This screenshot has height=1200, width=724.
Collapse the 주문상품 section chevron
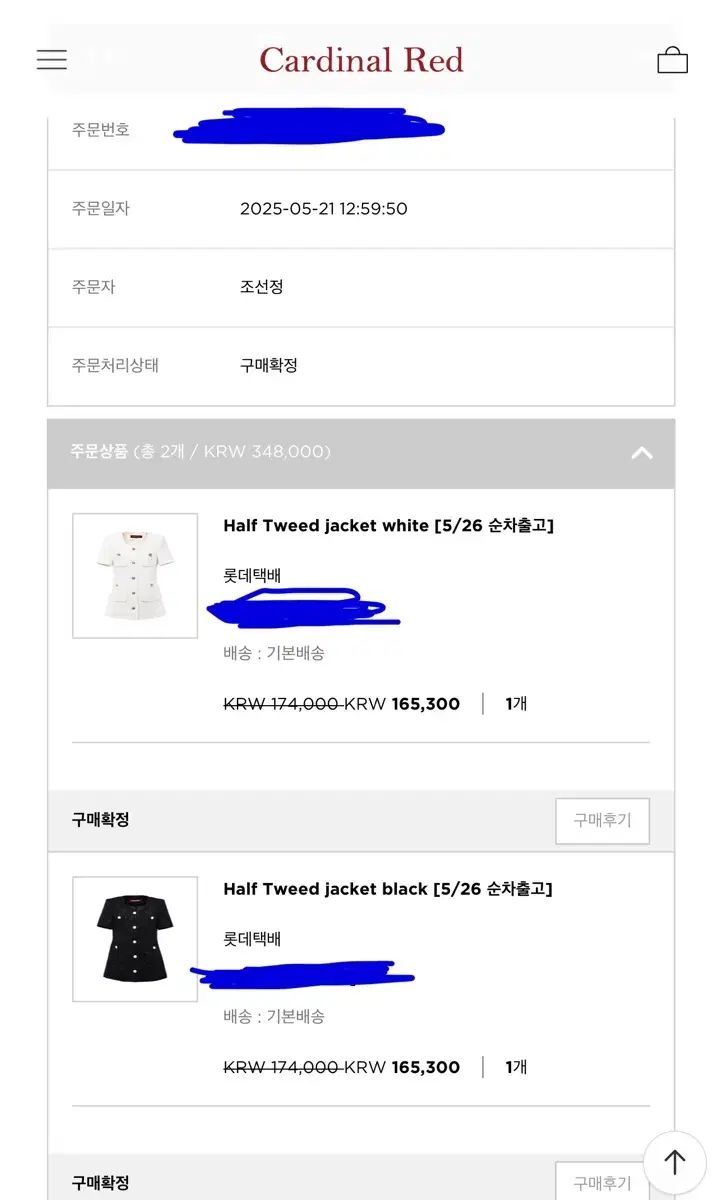tap(642, 452)
